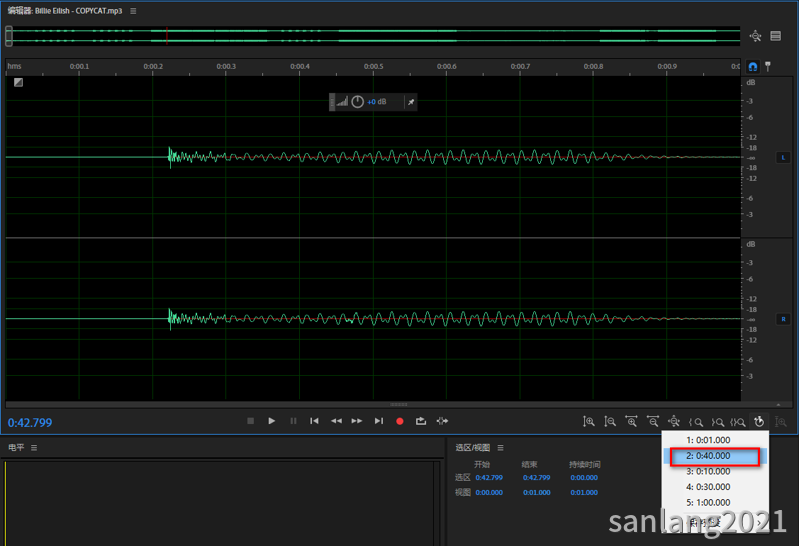Start playback with the Play button
799x546 pixels.
click(x=272, y=421)
